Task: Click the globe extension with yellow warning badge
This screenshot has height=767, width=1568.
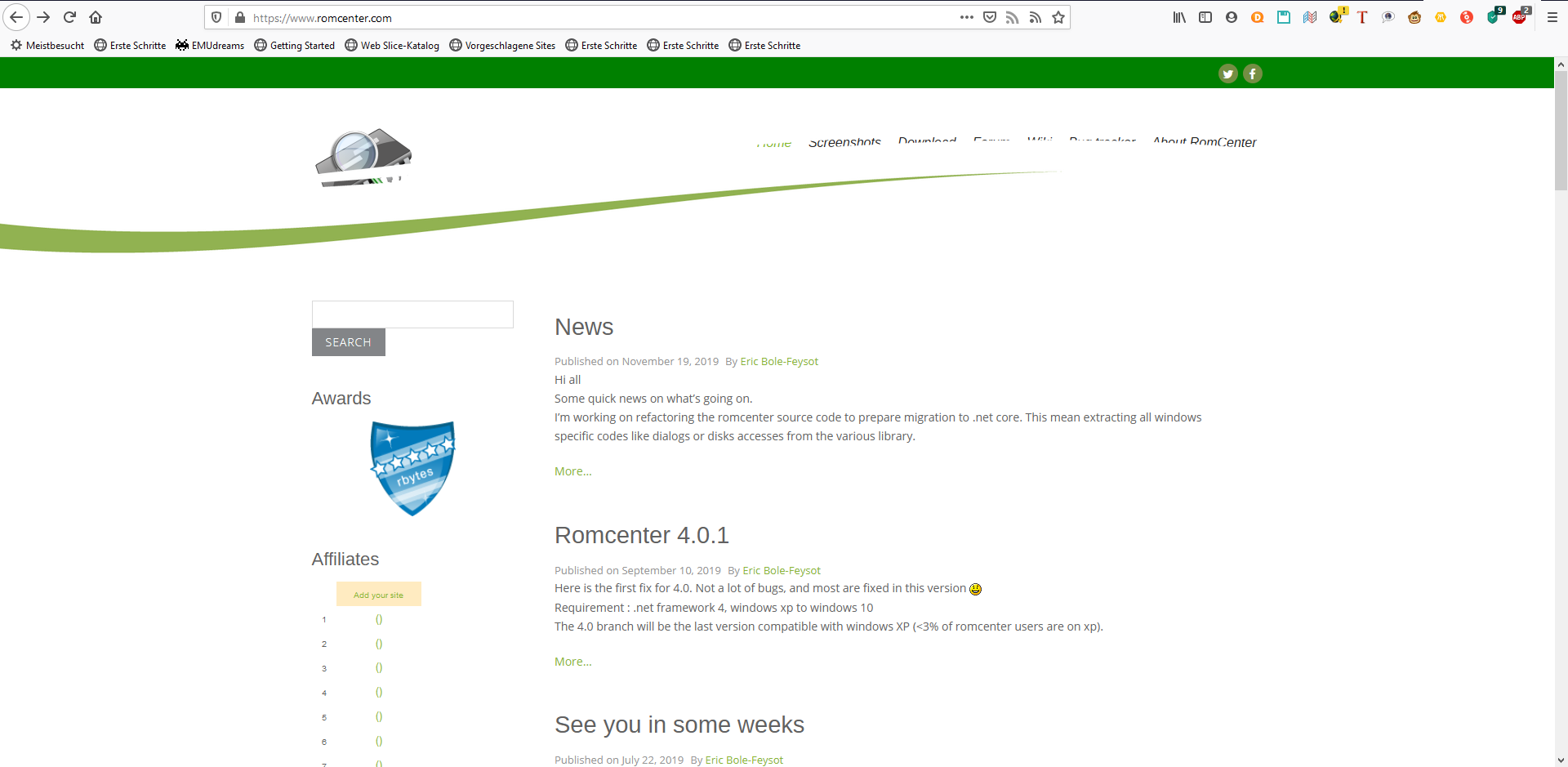Action: 1336,16
